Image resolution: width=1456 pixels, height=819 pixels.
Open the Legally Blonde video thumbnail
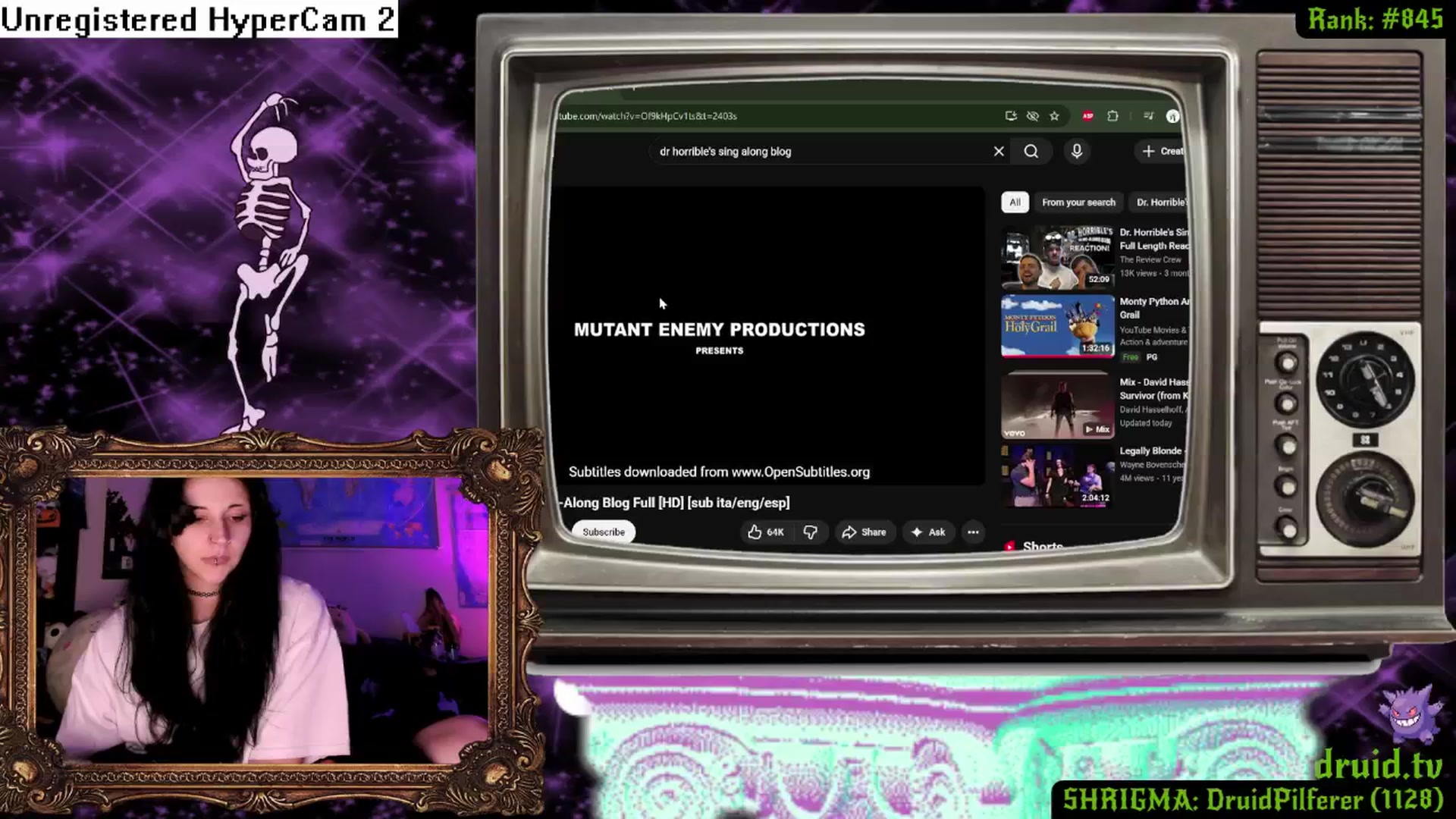click(1058, 475)
